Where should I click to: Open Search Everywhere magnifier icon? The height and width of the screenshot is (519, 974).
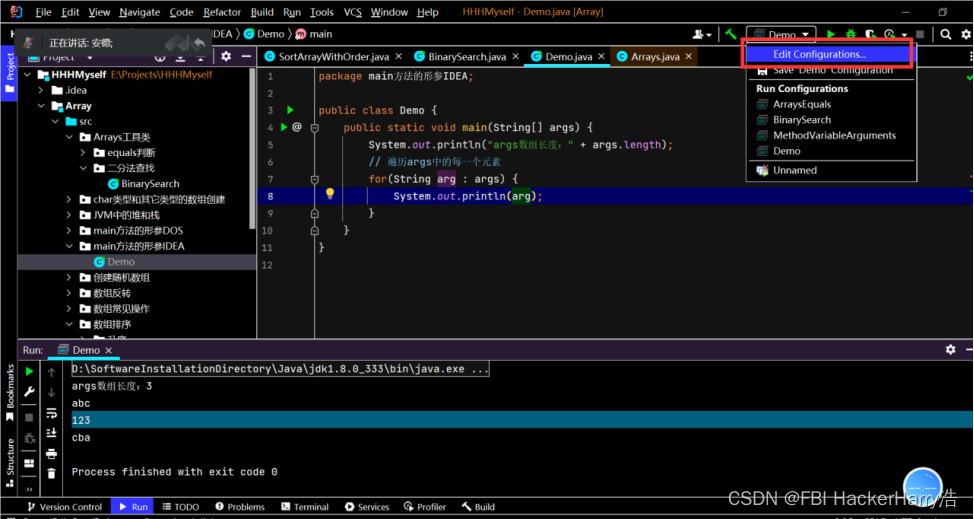click(945, 34)
